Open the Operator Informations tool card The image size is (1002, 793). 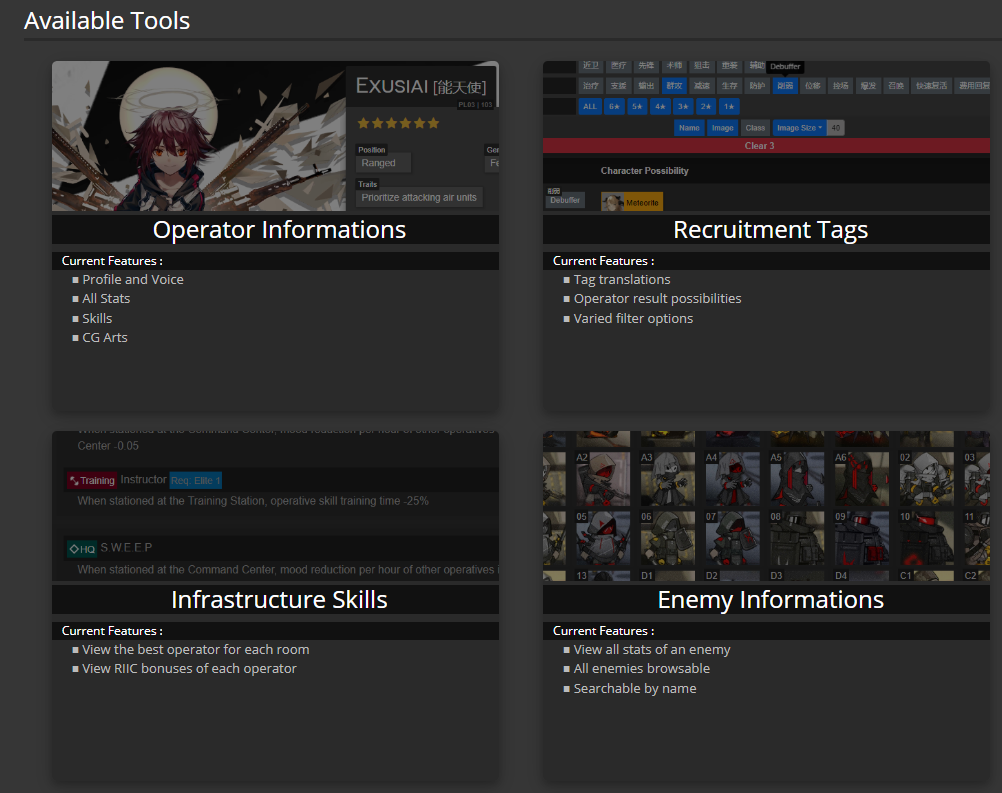coord(278,229)
